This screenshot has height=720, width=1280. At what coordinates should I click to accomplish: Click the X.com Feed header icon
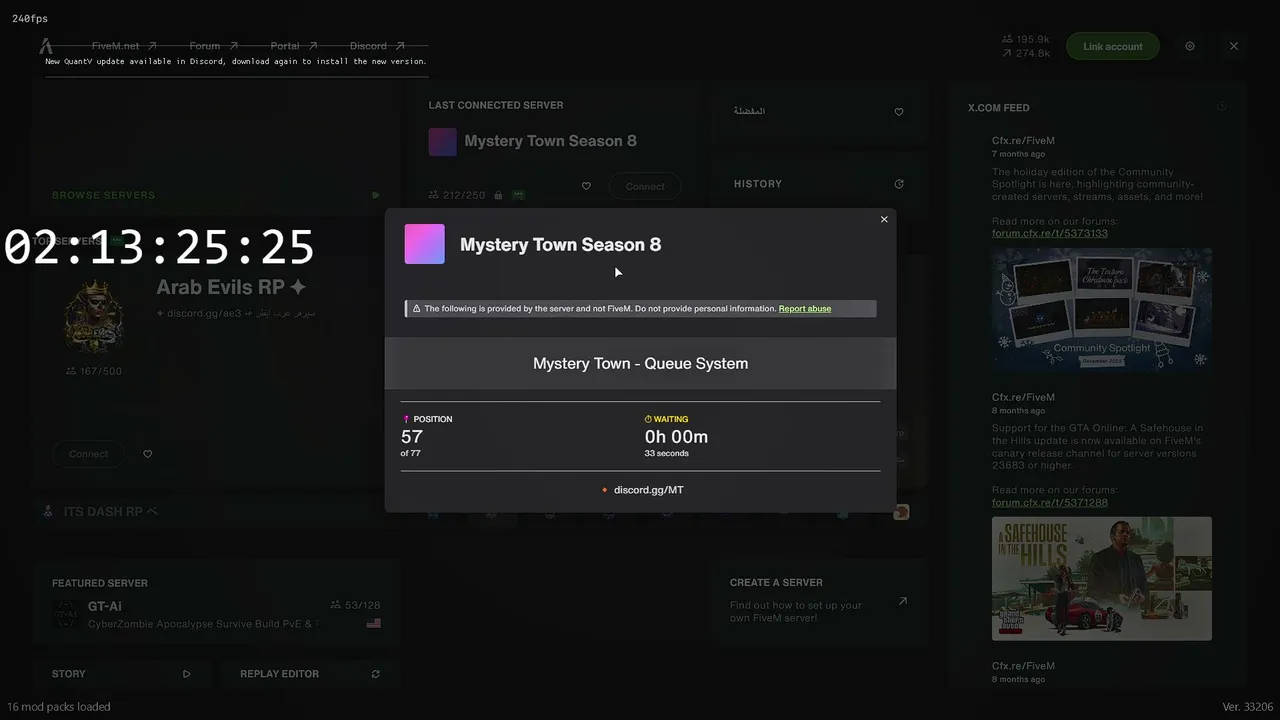(x=1221, y=107)
